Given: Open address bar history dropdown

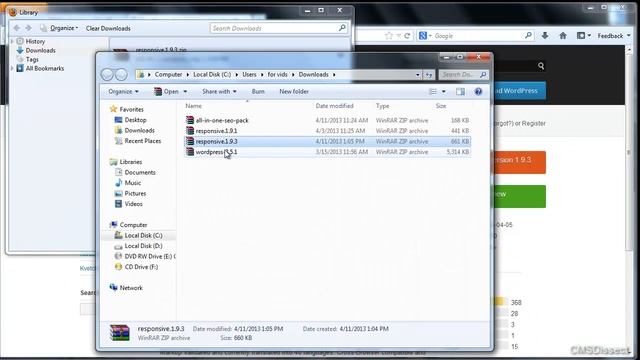Looking at the screenshot, I should tap(417, 75).
